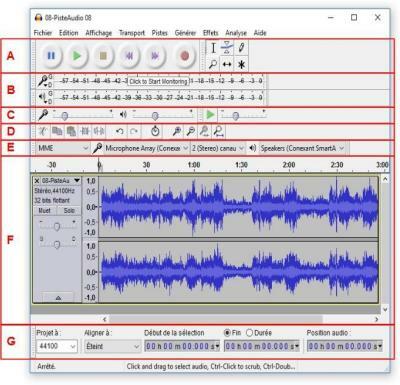Open the Projet à 44100 rate dropdown

tap(57, 346)
